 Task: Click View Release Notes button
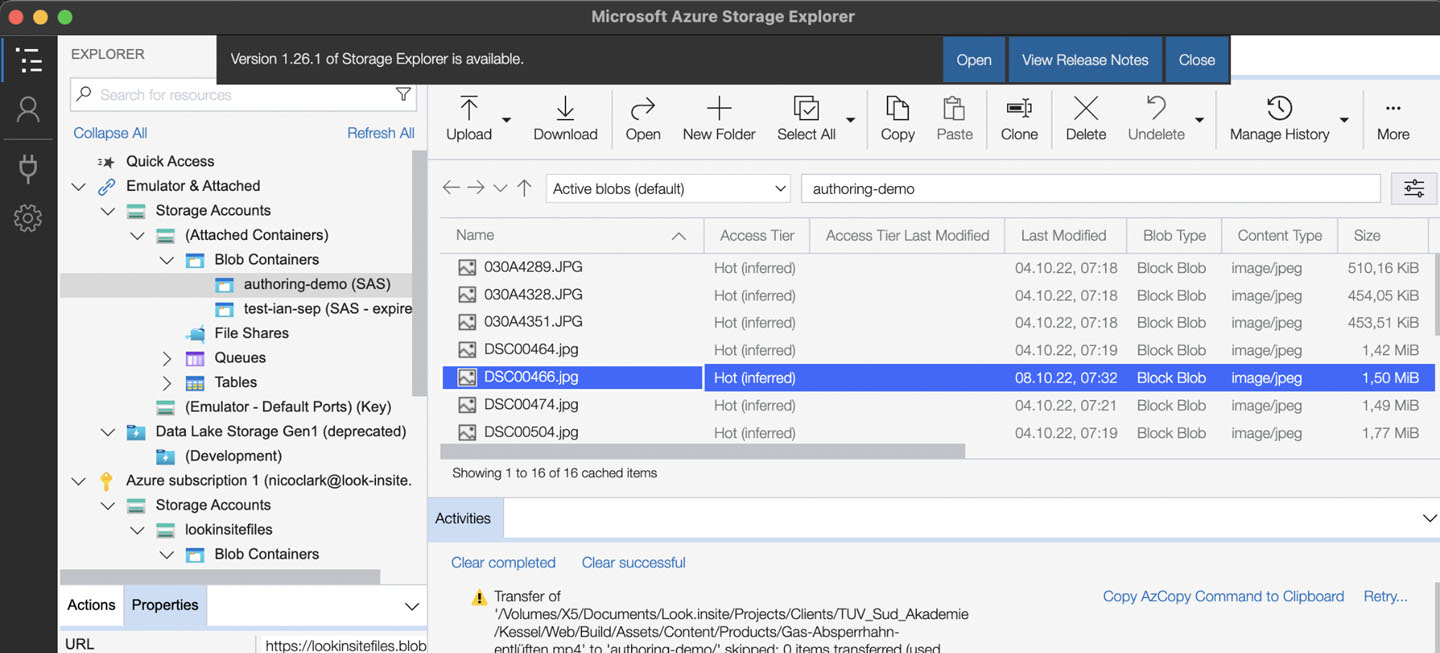pos(1085,60)
